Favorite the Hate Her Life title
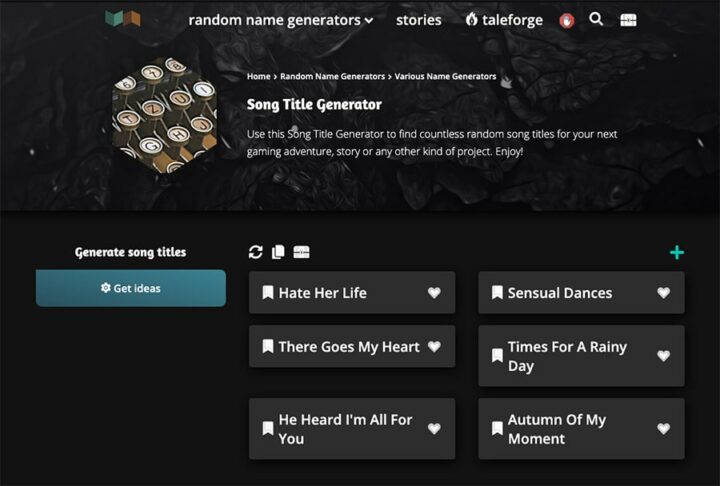720x486 pixels. [x=434, y=293]
